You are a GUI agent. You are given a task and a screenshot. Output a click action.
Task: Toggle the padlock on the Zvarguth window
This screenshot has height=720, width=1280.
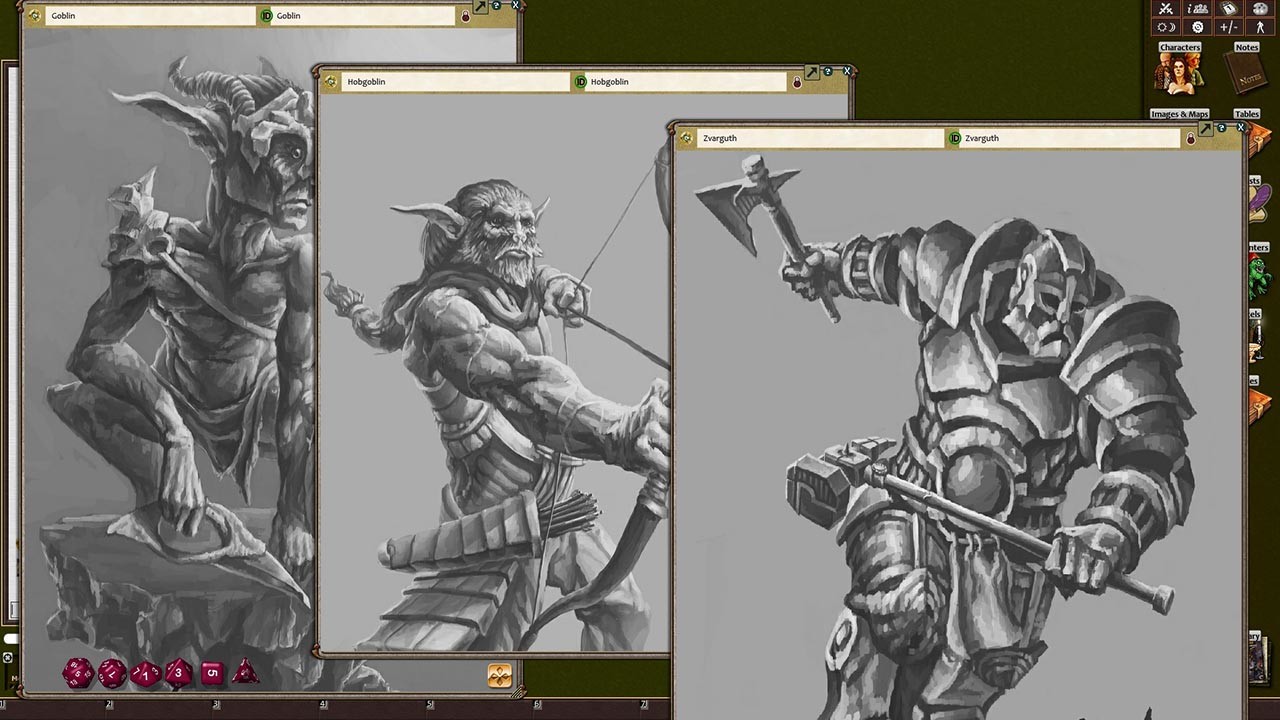(x=1191, y=139)
